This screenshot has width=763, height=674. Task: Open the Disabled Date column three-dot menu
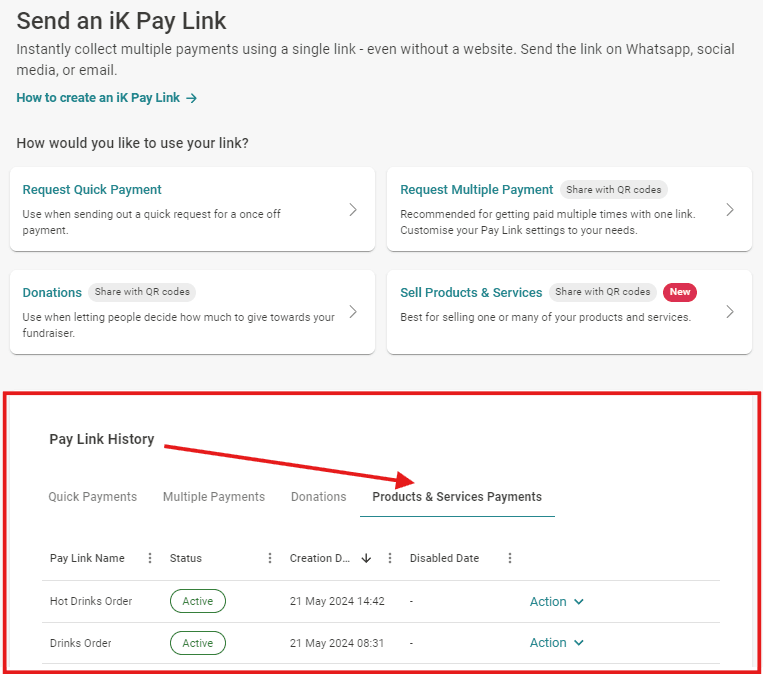(x=510, y=558)
